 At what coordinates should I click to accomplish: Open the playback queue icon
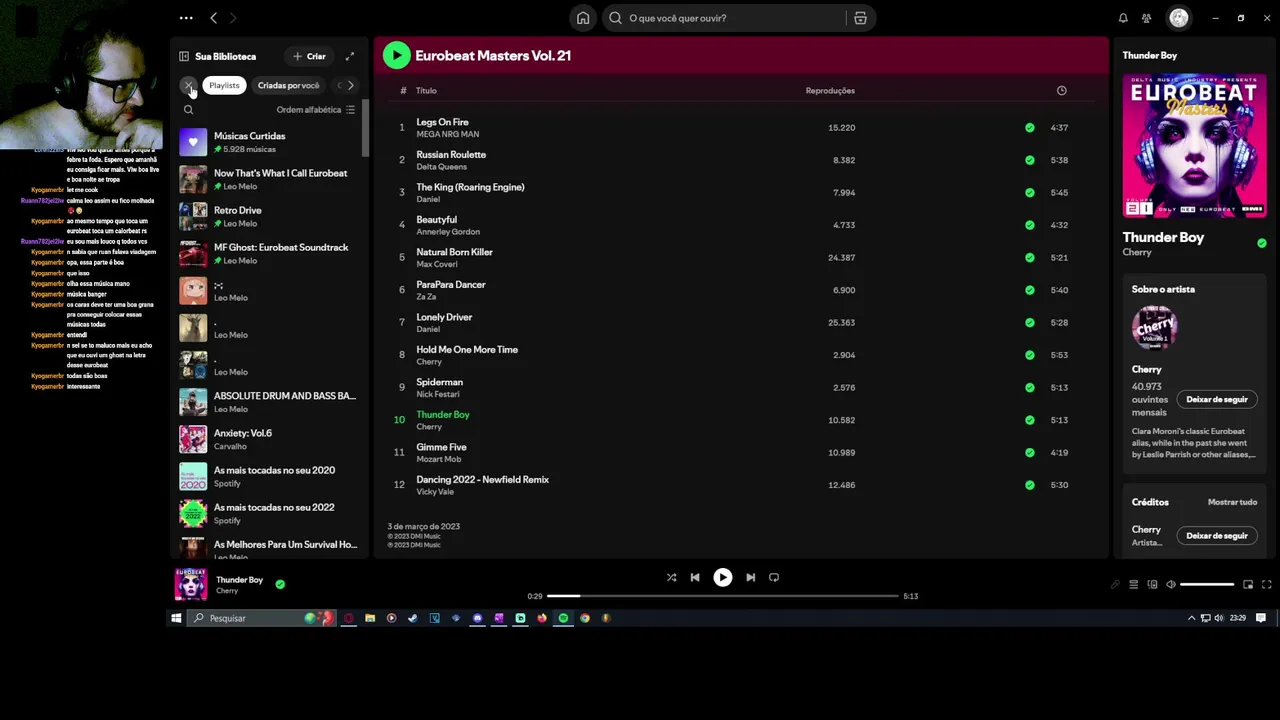tap(1133, 585)
